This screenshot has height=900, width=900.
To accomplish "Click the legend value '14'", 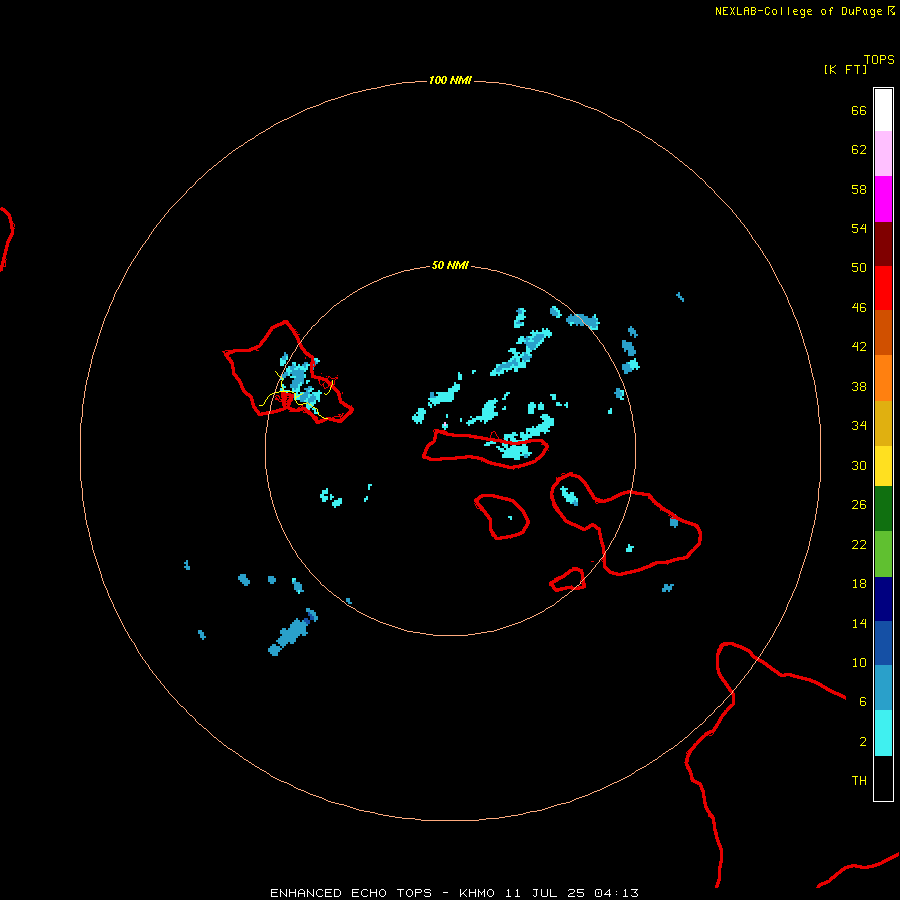I will 859,623.
